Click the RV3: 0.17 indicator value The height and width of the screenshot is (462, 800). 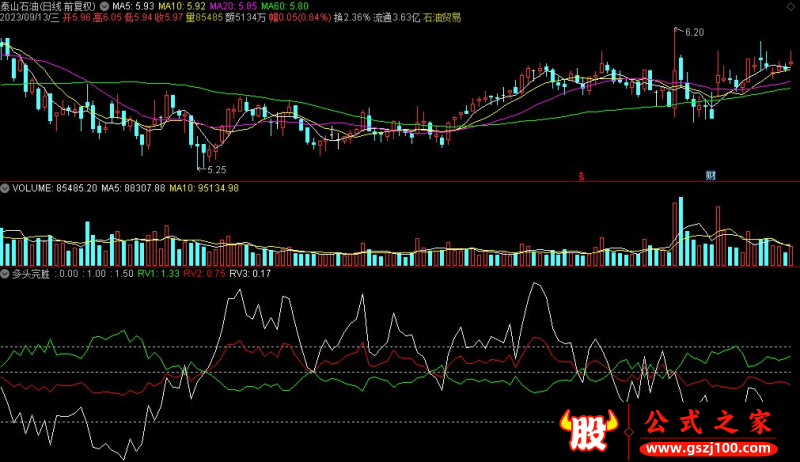(x=250, y=274)
